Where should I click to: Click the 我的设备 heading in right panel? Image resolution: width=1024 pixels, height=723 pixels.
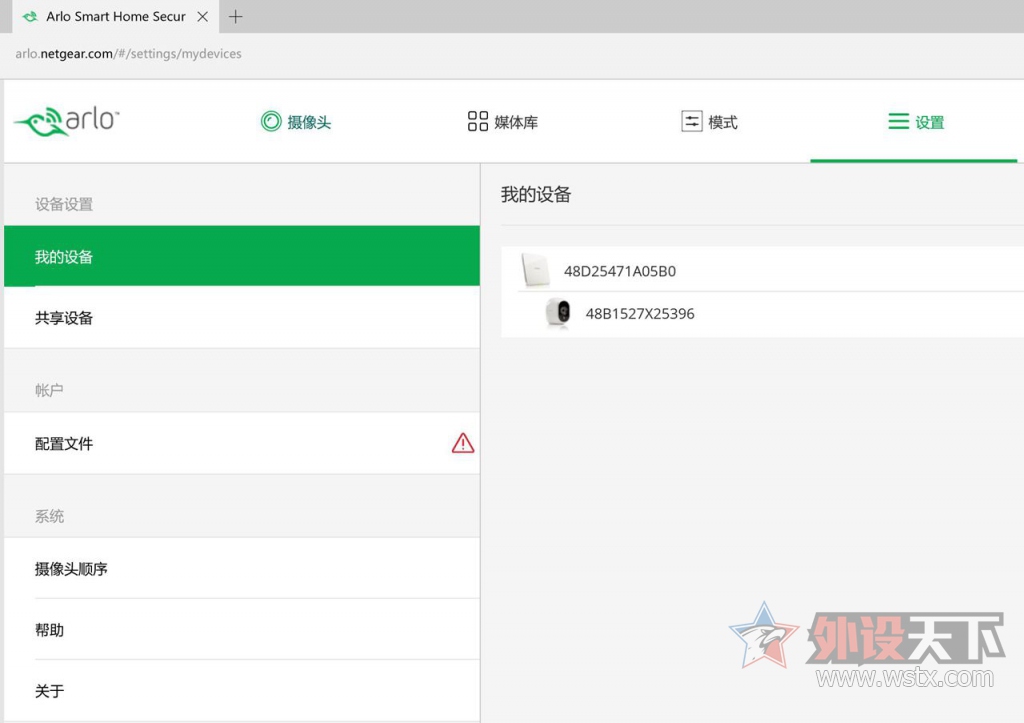point(536,194)
